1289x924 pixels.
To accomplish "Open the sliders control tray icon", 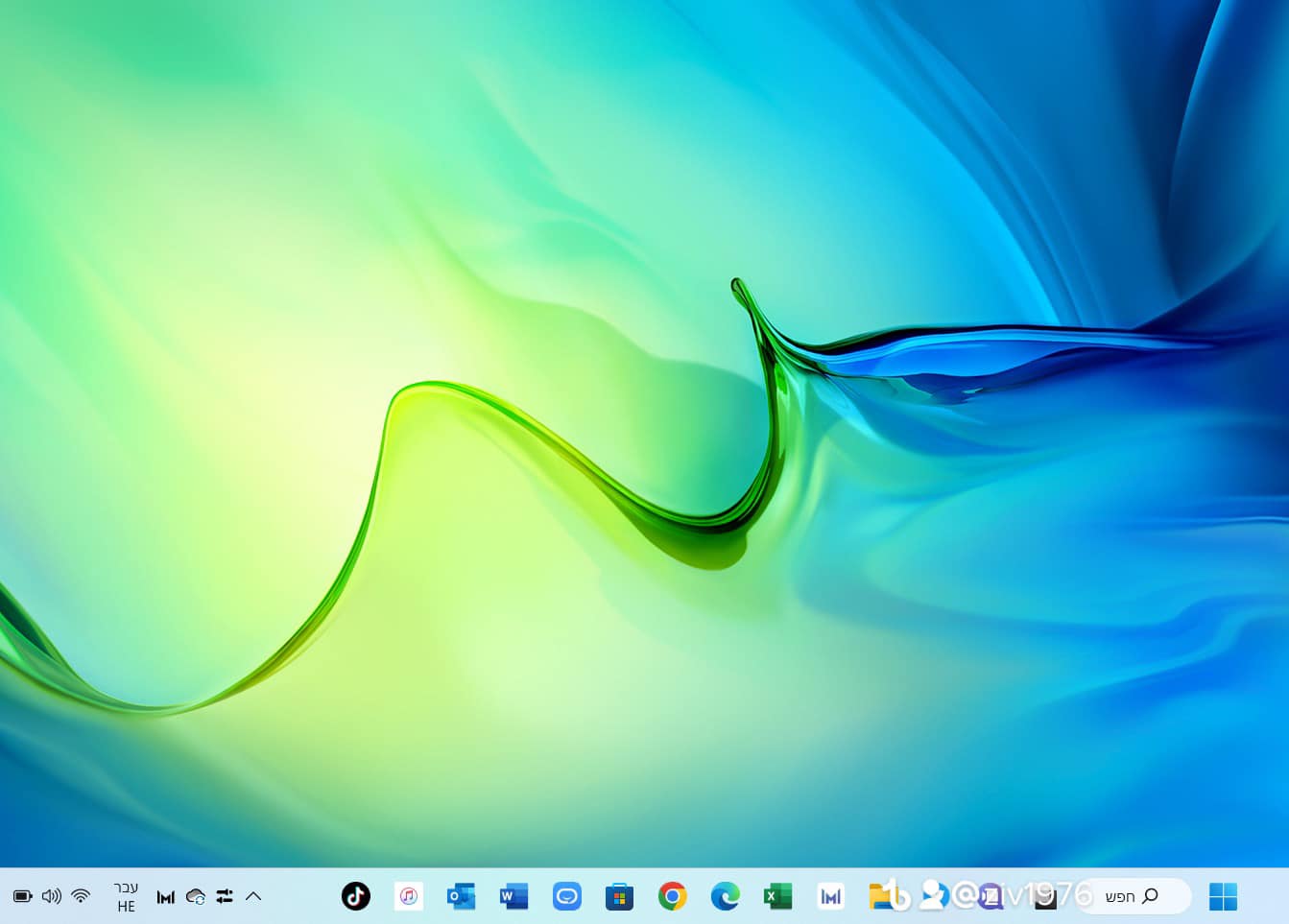I will click(225, 896).
